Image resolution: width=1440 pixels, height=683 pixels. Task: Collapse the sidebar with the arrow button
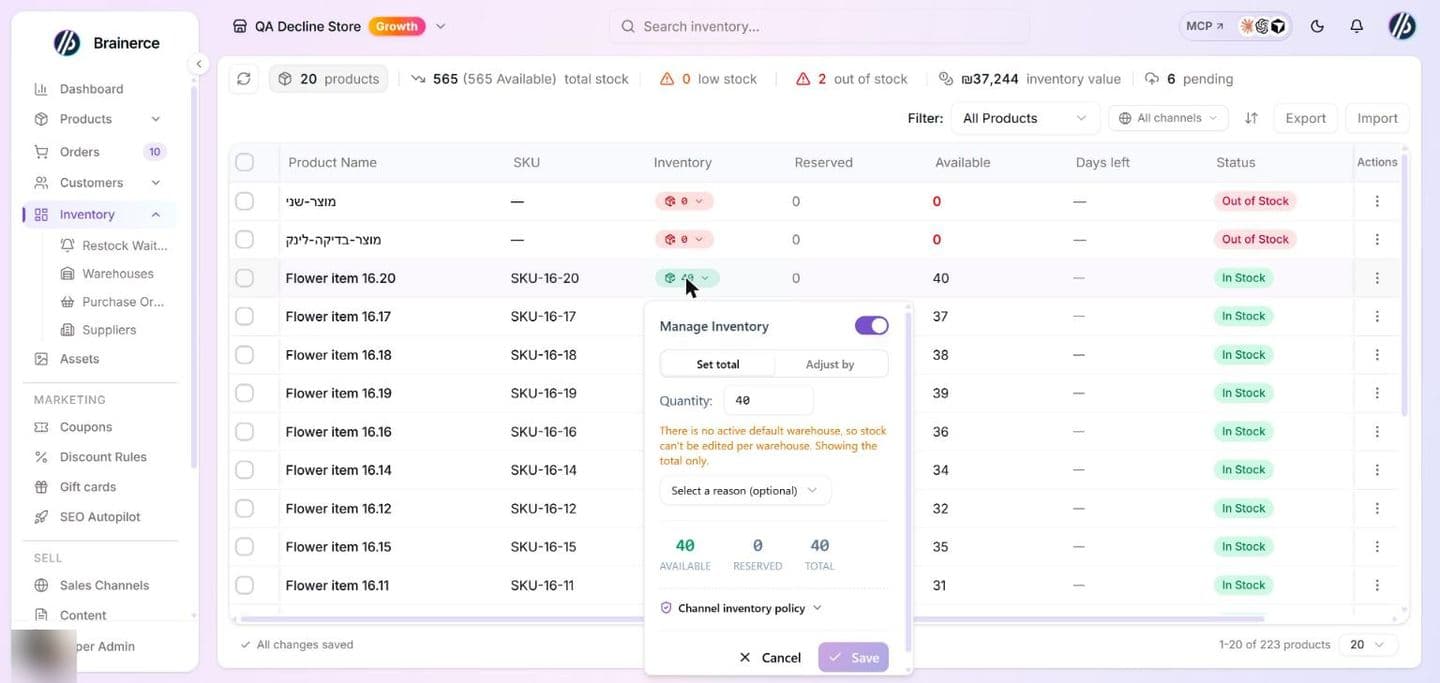(x=199, y=64)
